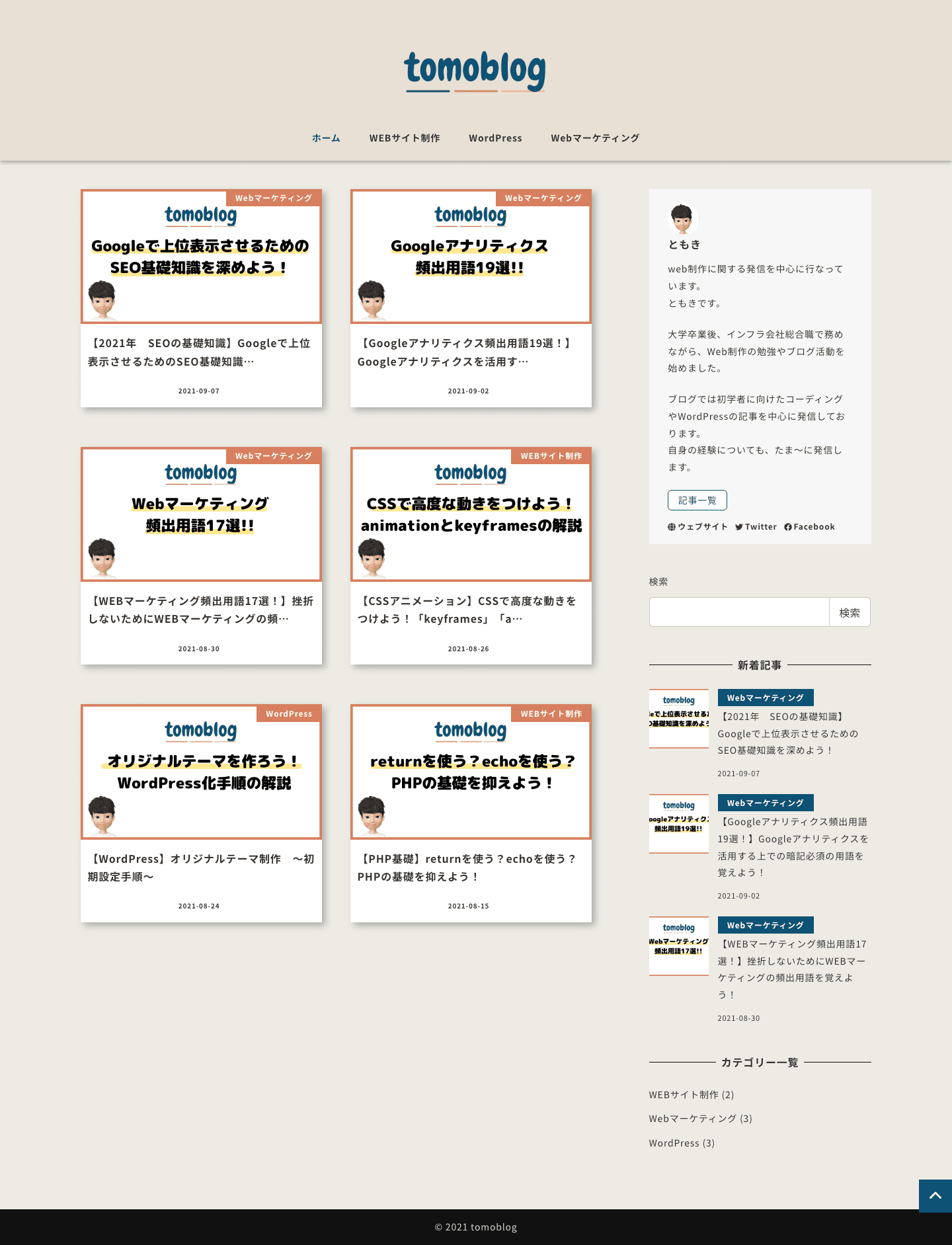
Task: Select WordPress in the top navigation
Action: click(495, 138)
